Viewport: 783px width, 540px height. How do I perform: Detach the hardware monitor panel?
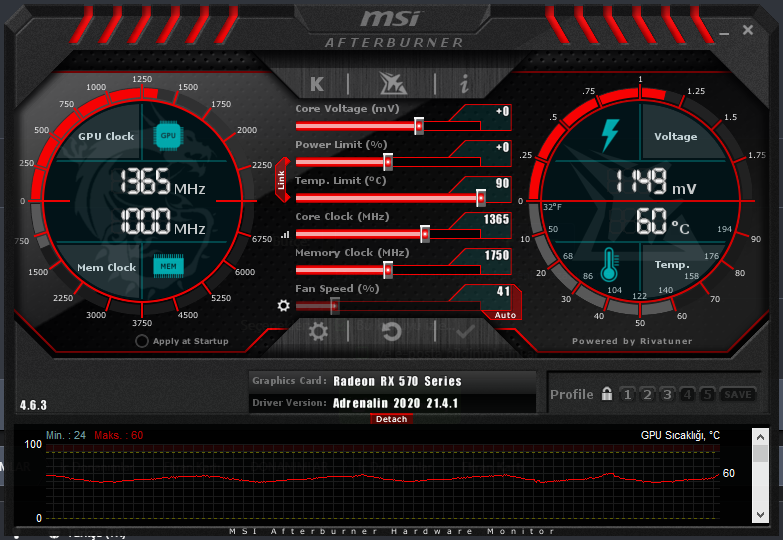pyautogui.click(x=392, y=419)
